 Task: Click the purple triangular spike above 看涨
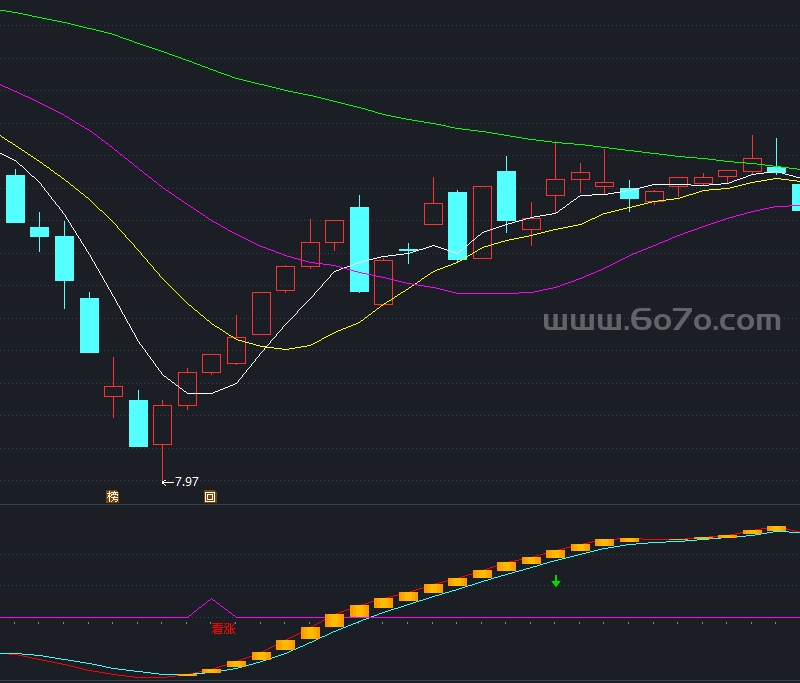tap(211, 604)
